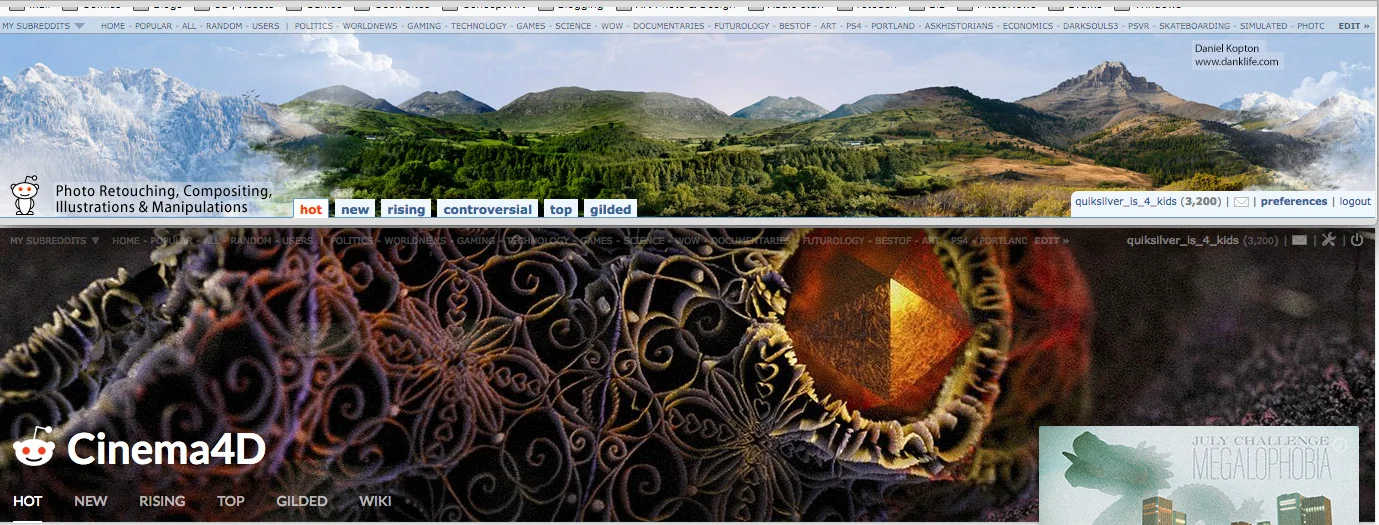The height and width of the screenshot is (525, 1379).
Task: Select the HOT tab under Cinema4D
Action: pyautogui.click(x=28, y=501)
